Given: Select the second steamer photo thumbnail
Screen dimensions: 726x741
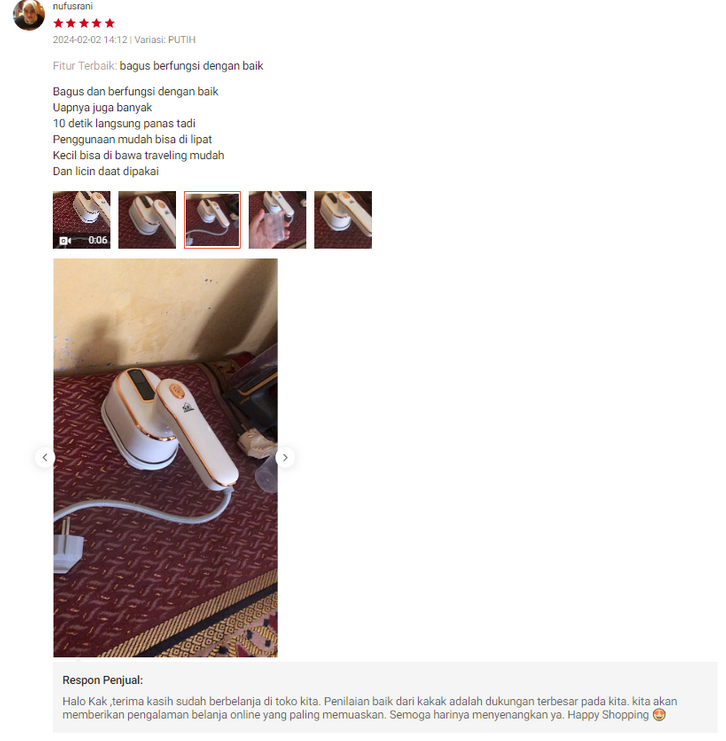Looking at the screenshot, I should (x=147, y=220).
